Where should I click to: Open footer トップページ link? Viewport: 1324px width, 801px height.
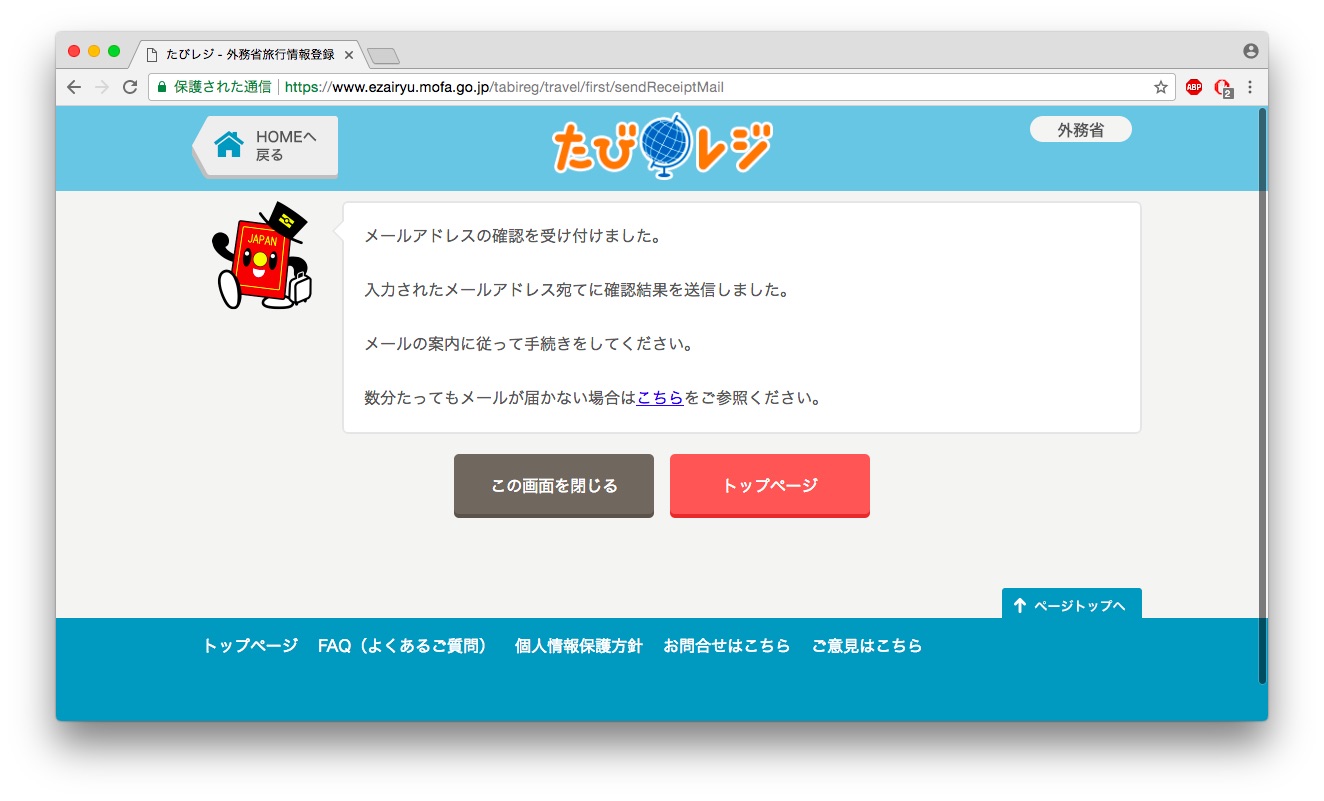pyautogui.click(x=250, y=646)
